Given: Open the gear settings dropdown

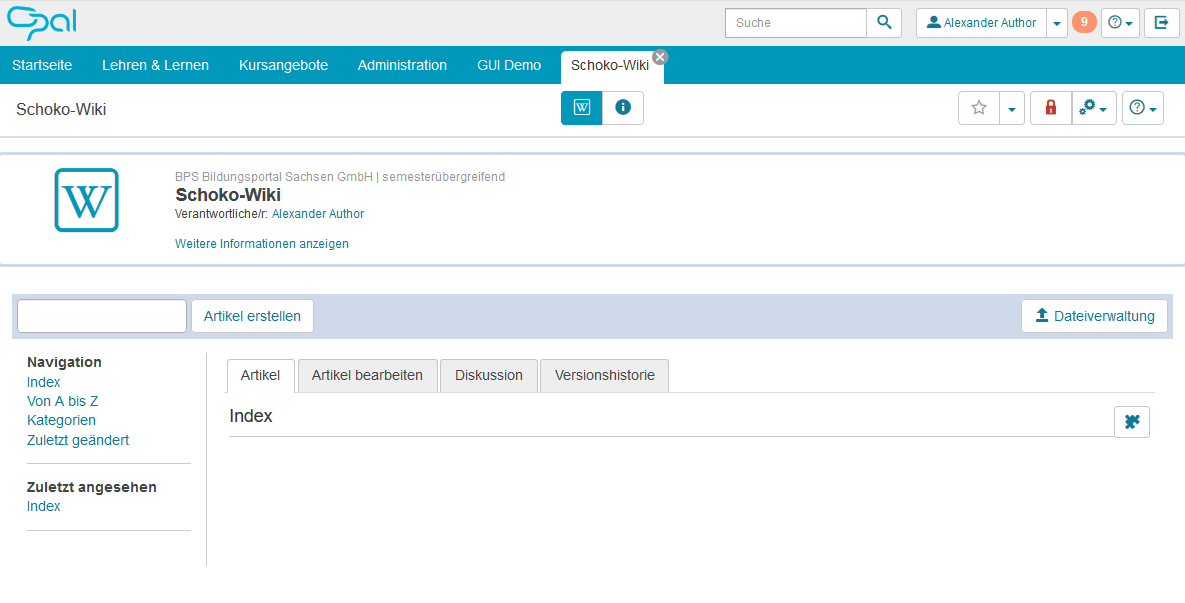Looking at the screenshot, I should (x=1094, y=108).
